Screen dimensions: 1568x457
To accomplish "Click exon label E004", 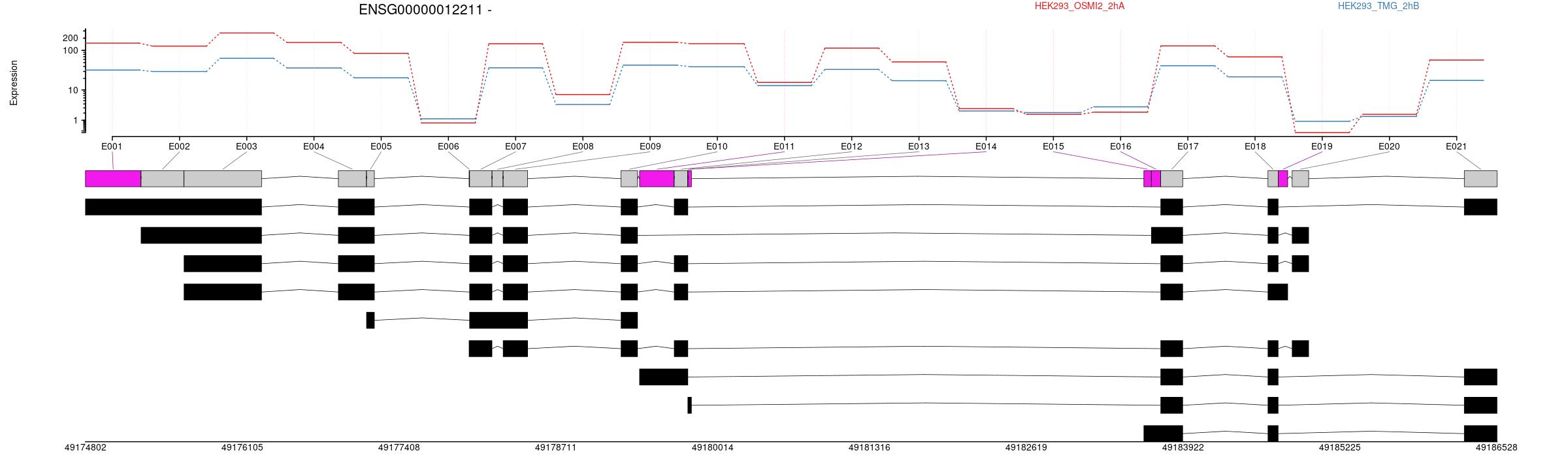I will tap(314, 146).
